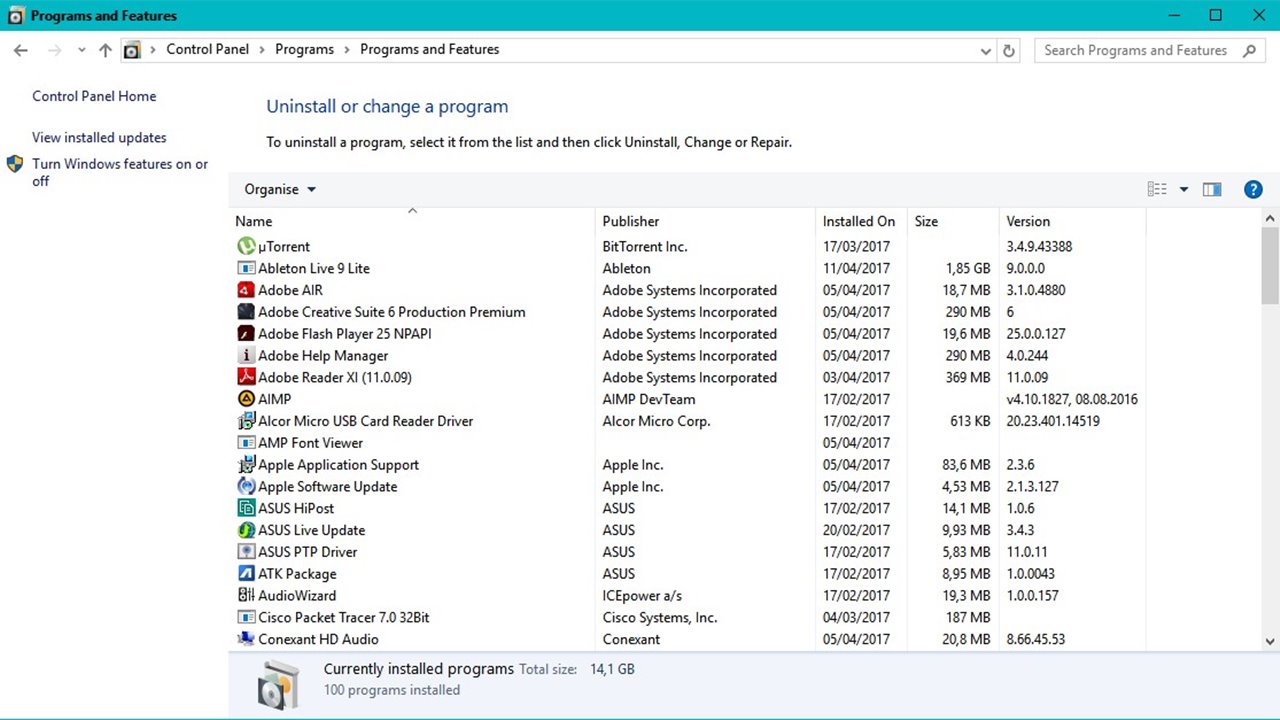Click the Search Programs and Features box
The image size is (1280, 720).
point(1135,50)
